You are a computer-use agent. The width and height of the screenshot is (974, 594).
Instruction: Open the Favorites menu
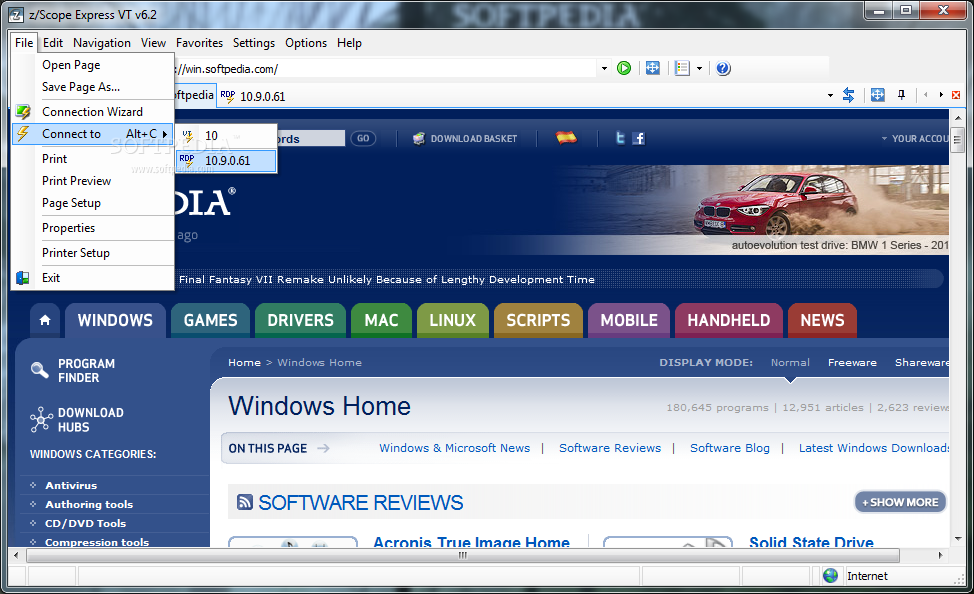(199, 43)
